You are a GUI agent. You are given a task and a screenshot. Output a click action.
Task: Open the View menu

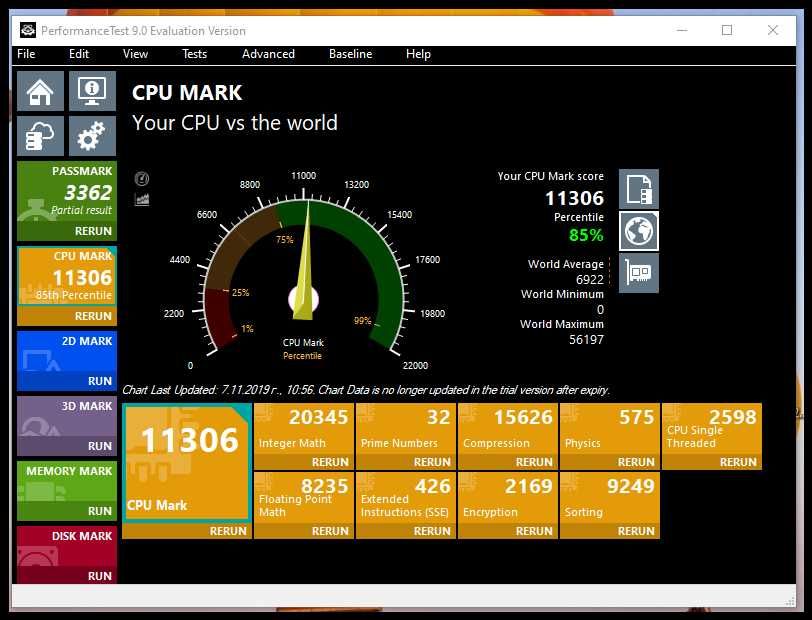135,54
